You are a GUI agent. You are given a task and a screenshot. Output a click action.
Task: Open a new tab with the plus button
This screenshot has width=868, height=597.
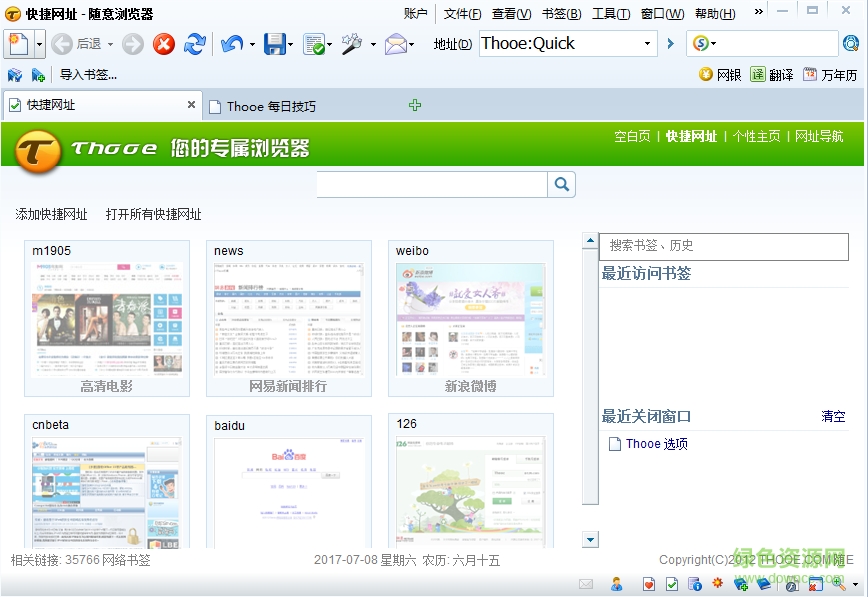(415, 104)
